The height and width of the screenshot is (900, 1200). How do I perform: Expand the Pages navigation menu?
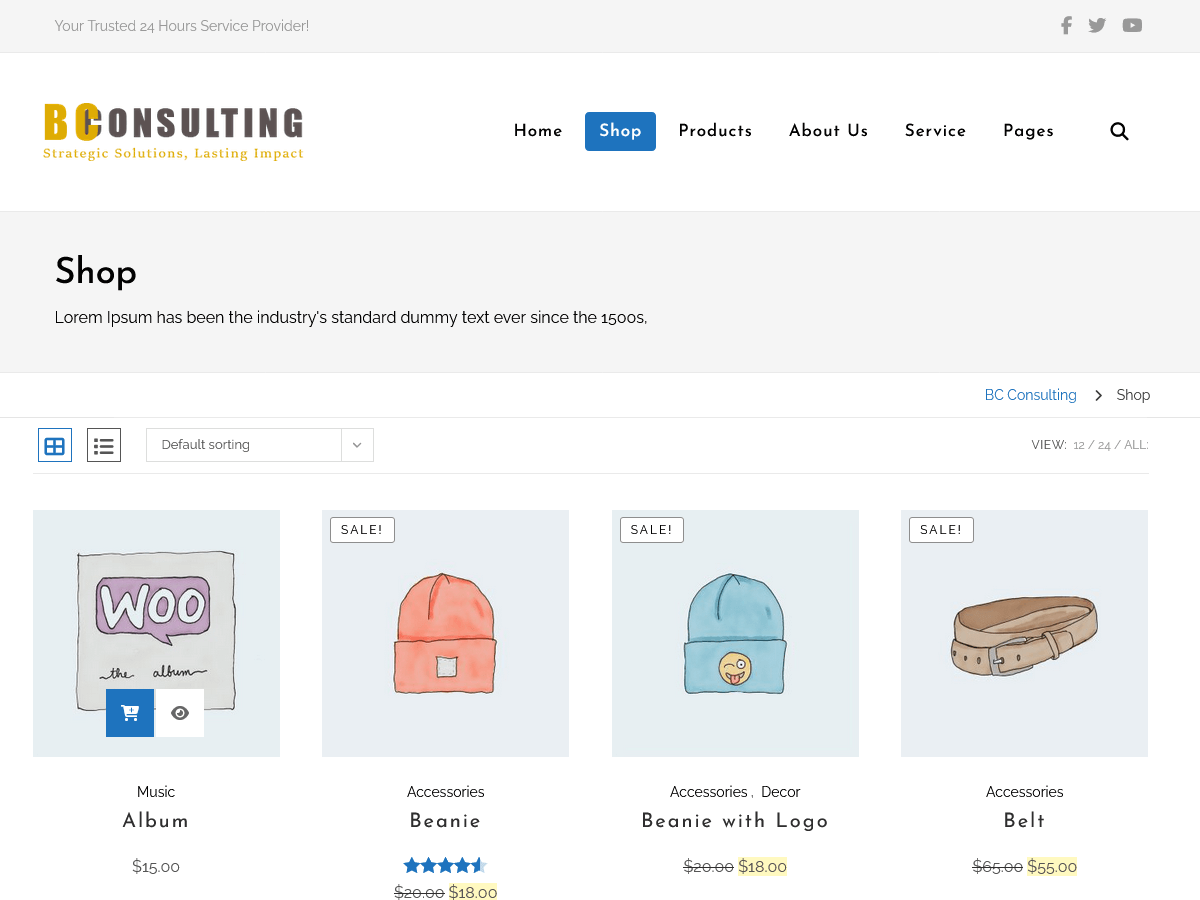[x=1028, y=131]
